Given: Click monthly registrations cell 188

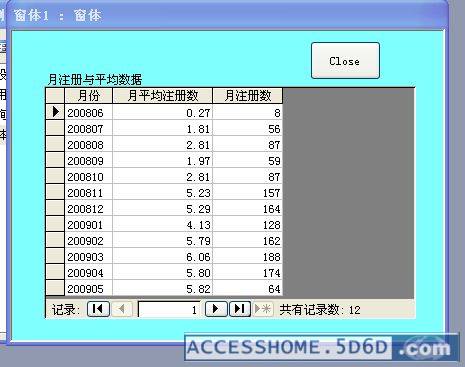Looking at the screenshot, I should [x=248, y=257].
